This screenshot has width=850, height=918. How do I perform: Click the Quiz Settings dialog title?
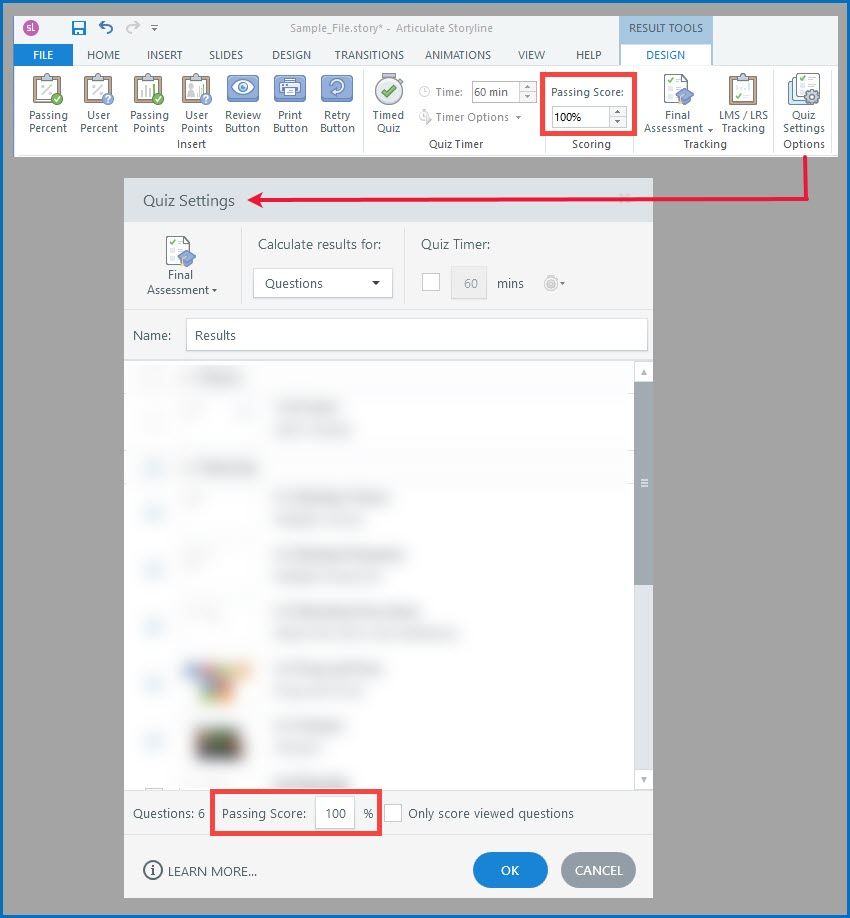pos(188,200)
